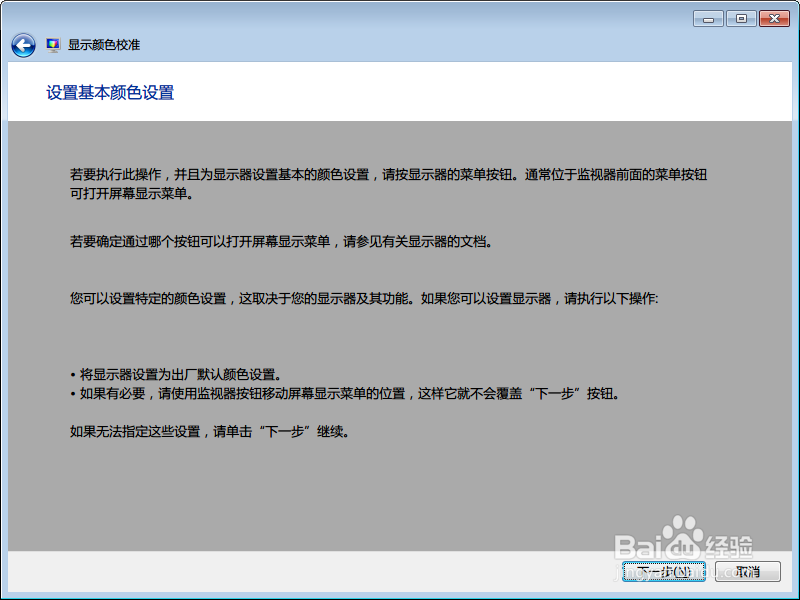800x600 pixels.
Task: Select the back arrow to revisit previous step
Action: 22,44
